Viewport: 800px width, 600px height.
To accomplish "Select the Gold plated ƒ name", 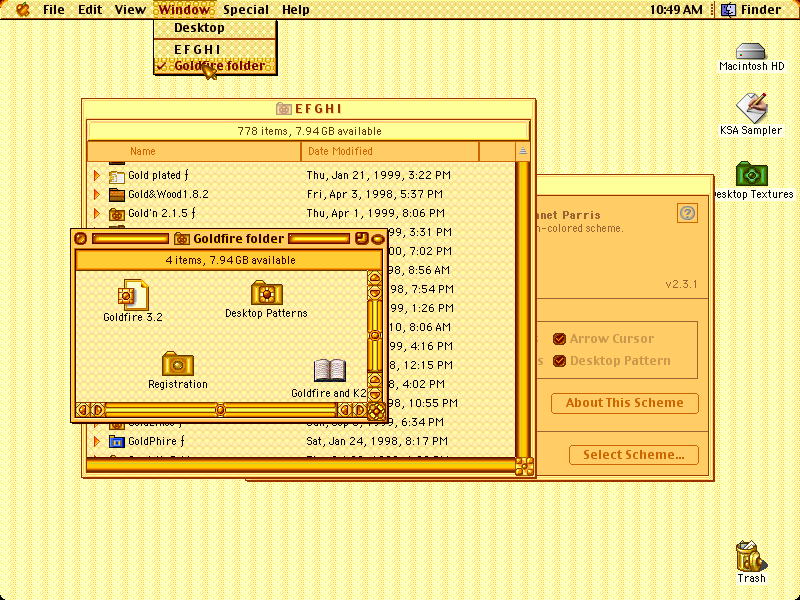I will point(158,176).
